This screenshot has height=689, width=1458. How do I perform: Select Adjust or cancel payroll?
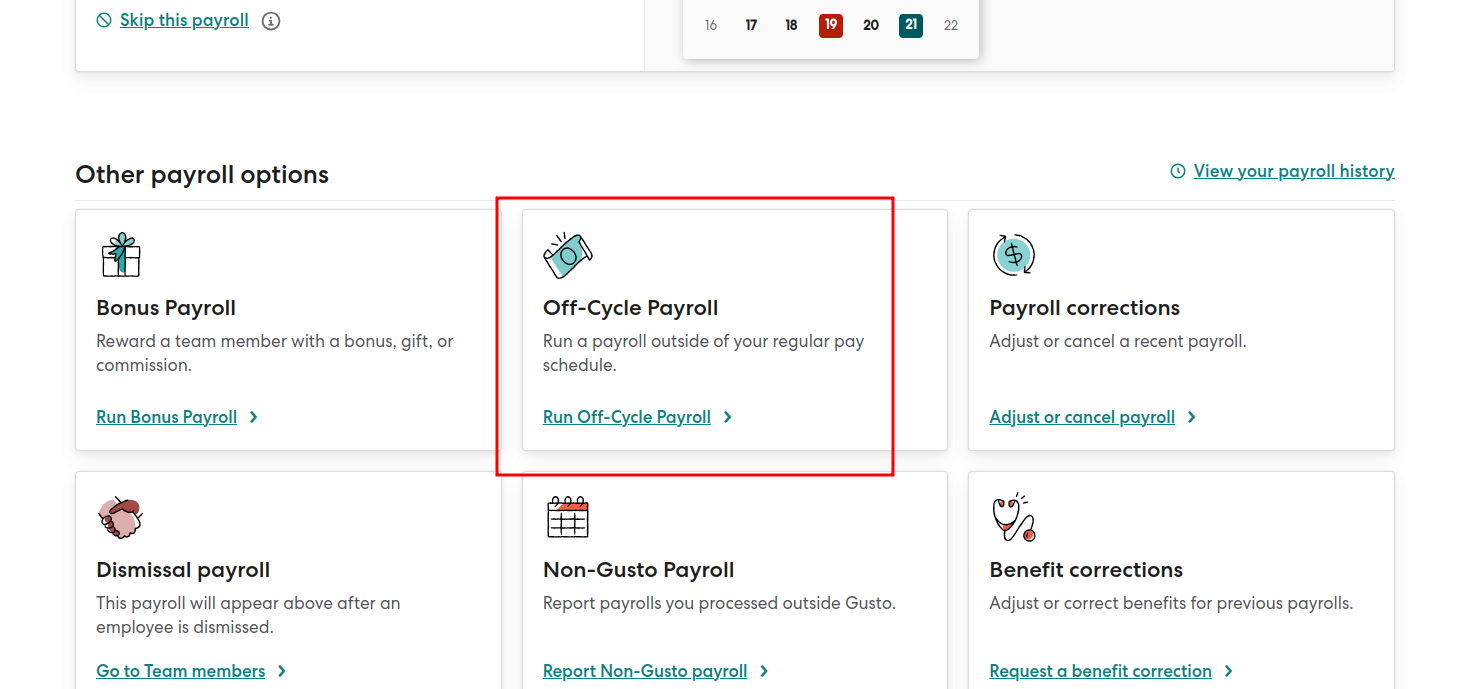[1081, 417]
